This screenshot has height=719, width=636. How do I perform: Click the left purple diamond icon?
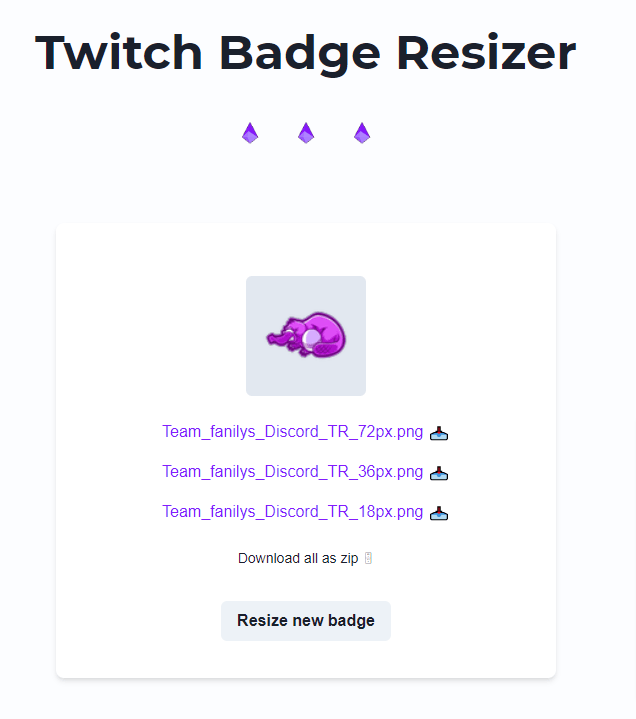click(x=250, y=133)
